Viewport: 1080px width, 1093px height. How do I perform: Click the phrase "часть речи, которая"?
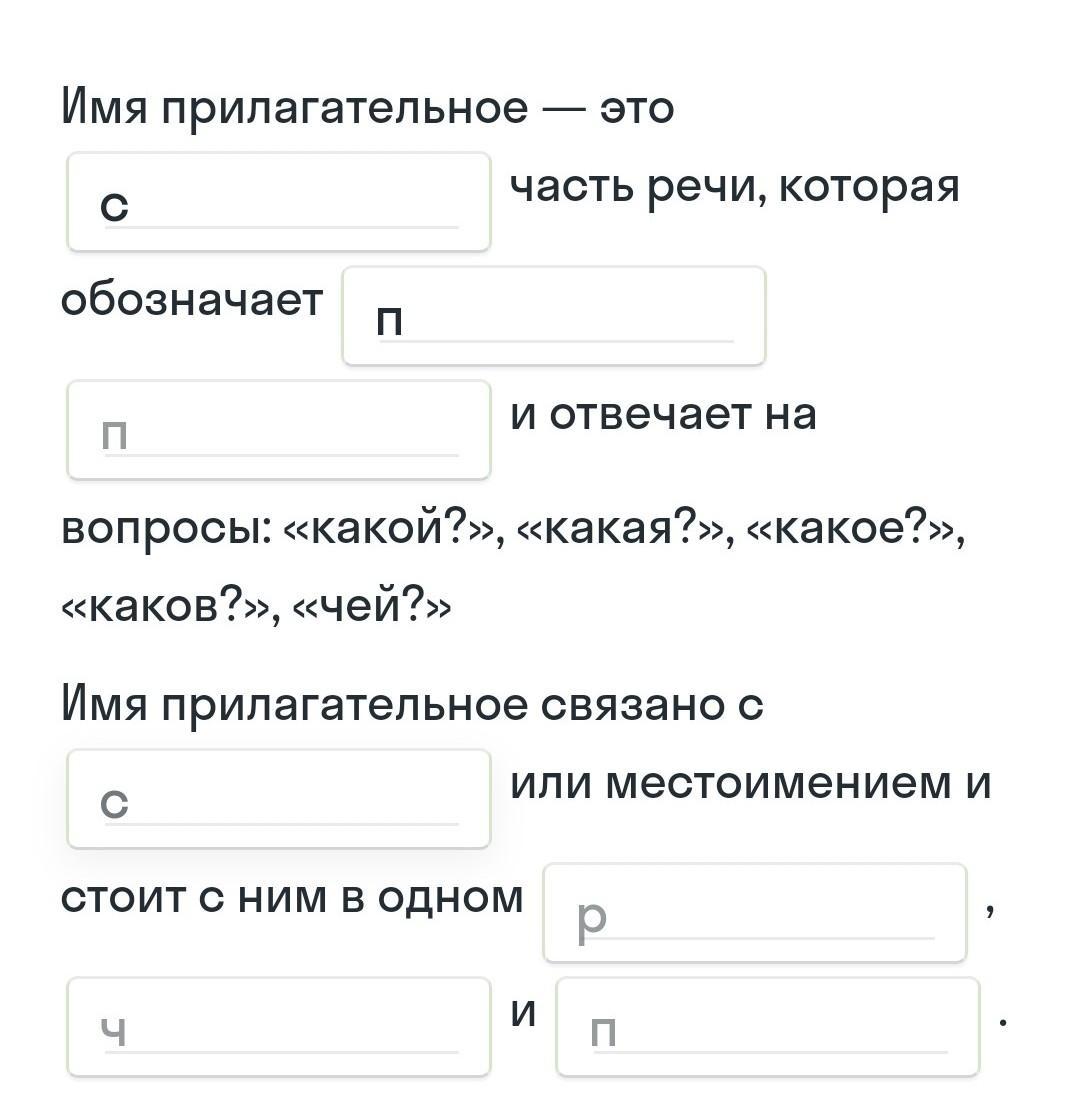point(734,186)
